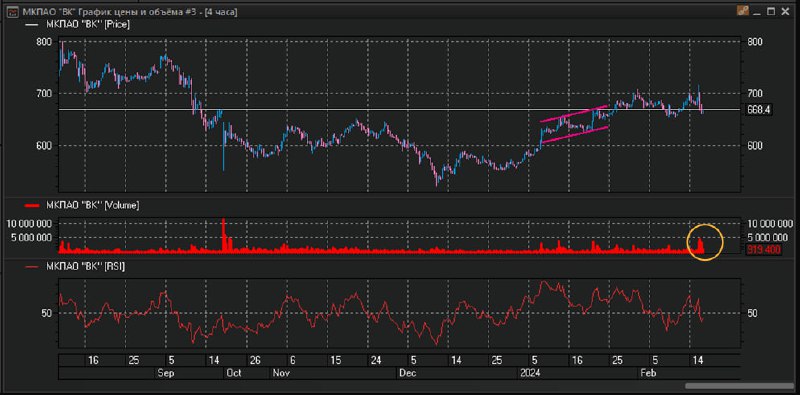
Task: Select the lower pink channel trend line
Action: (574, 135)
